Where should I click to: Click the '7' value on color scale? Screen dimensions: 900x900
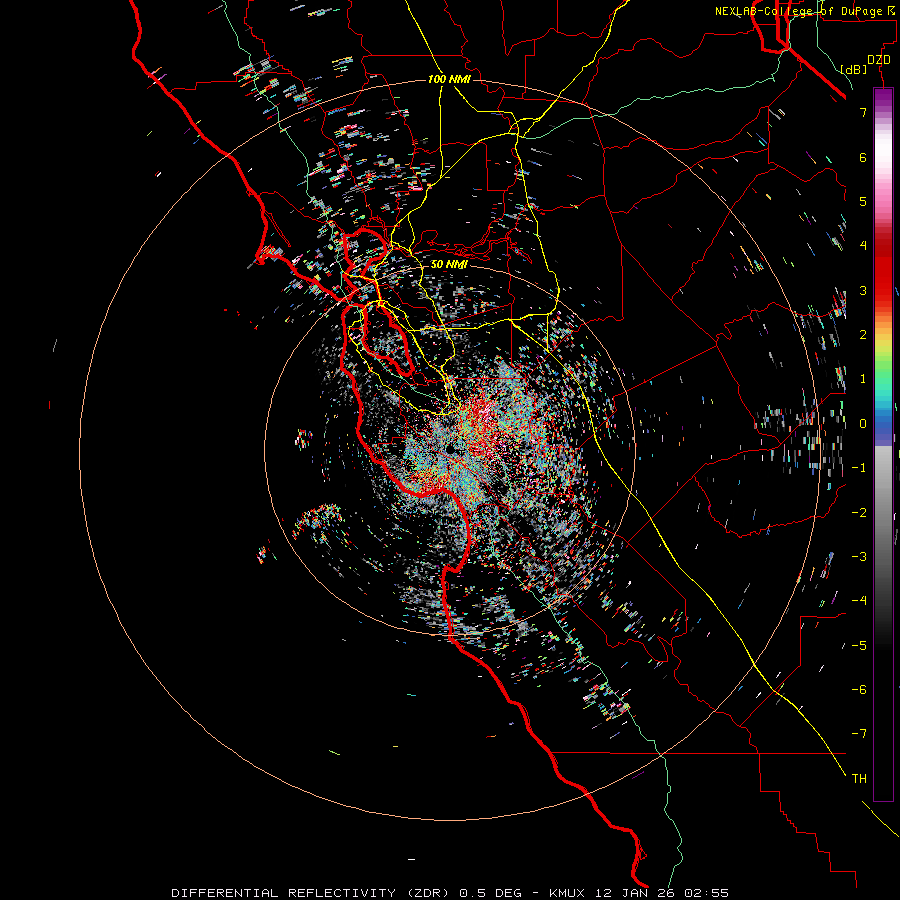pos(863,112)
